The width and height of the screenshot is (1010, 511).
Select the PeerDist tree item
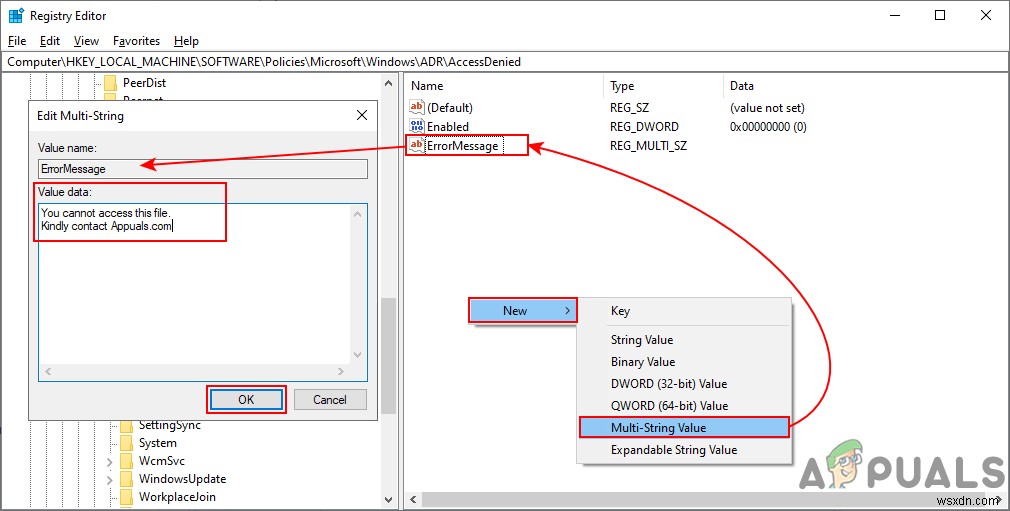coord(144,82)
